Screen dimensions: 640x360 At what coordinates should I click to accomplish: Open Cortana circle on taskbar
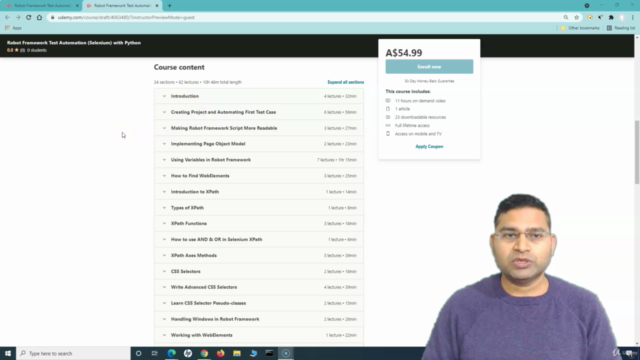pyautogui.click(x=139, y=353)
